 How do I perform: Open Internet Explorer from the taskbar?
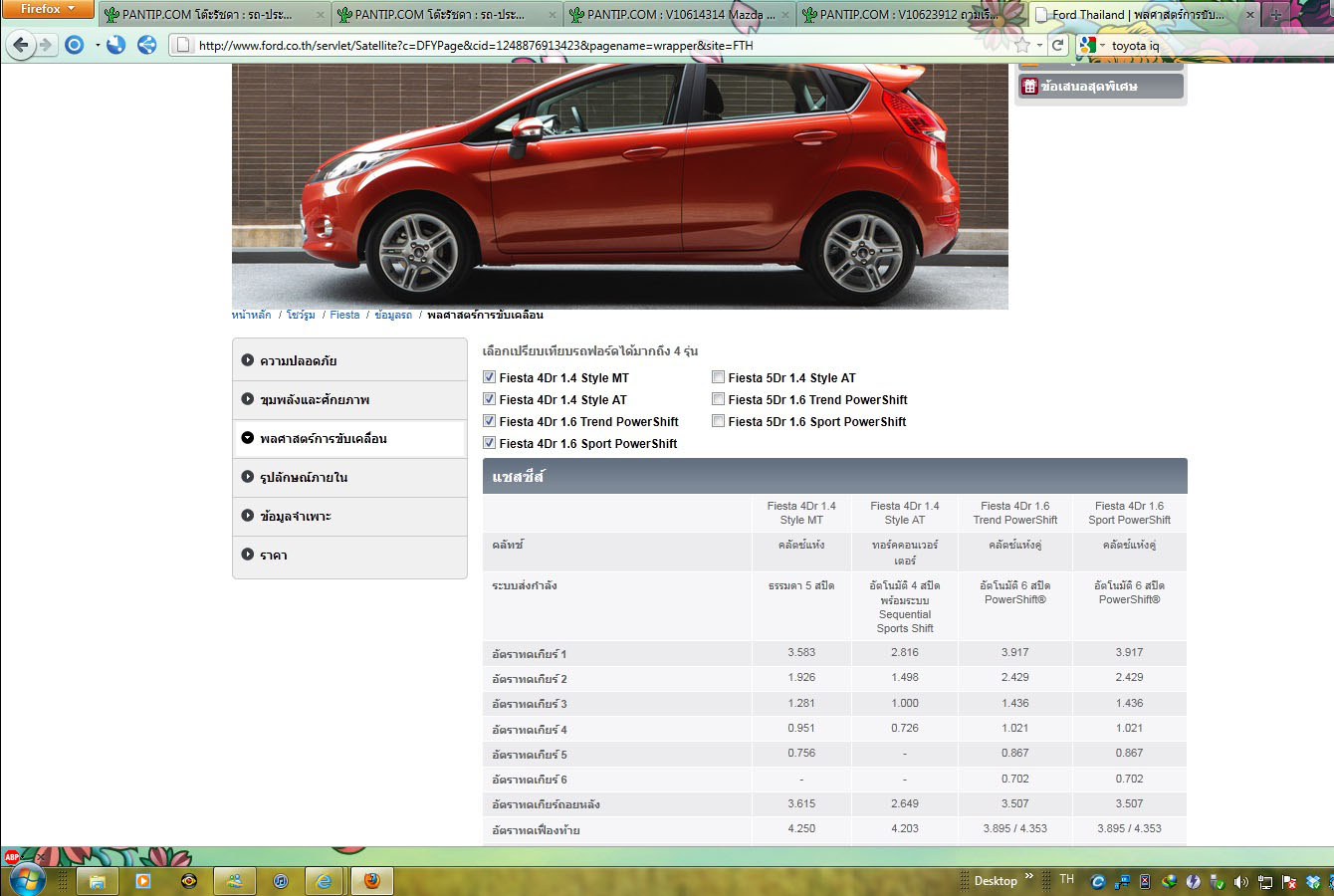coord(325,881)
